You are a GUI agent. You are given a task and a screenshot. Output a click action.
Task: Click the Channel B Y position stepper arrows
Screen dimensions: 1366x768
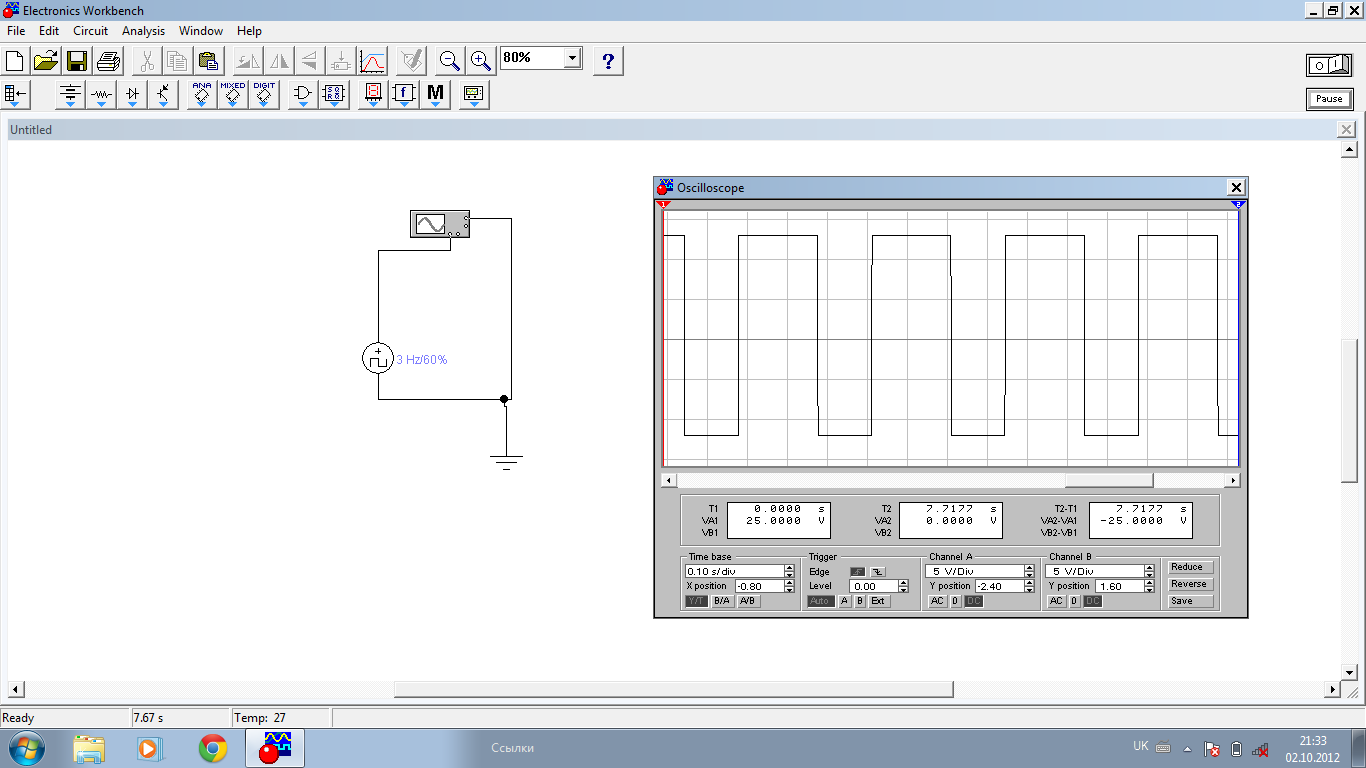[1150, 586]
